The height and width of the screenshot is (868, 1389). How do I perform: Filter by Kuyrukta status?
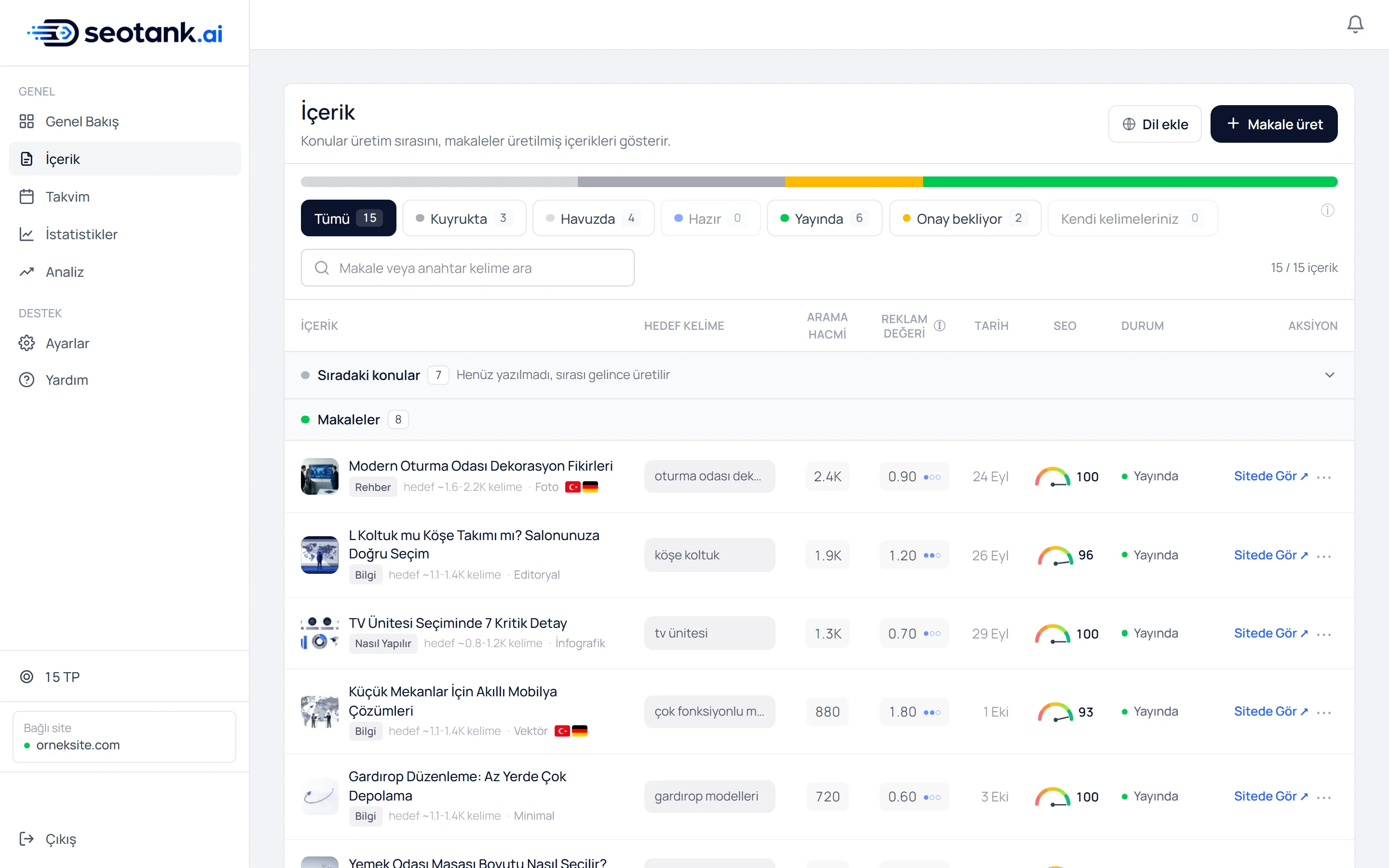464,218
